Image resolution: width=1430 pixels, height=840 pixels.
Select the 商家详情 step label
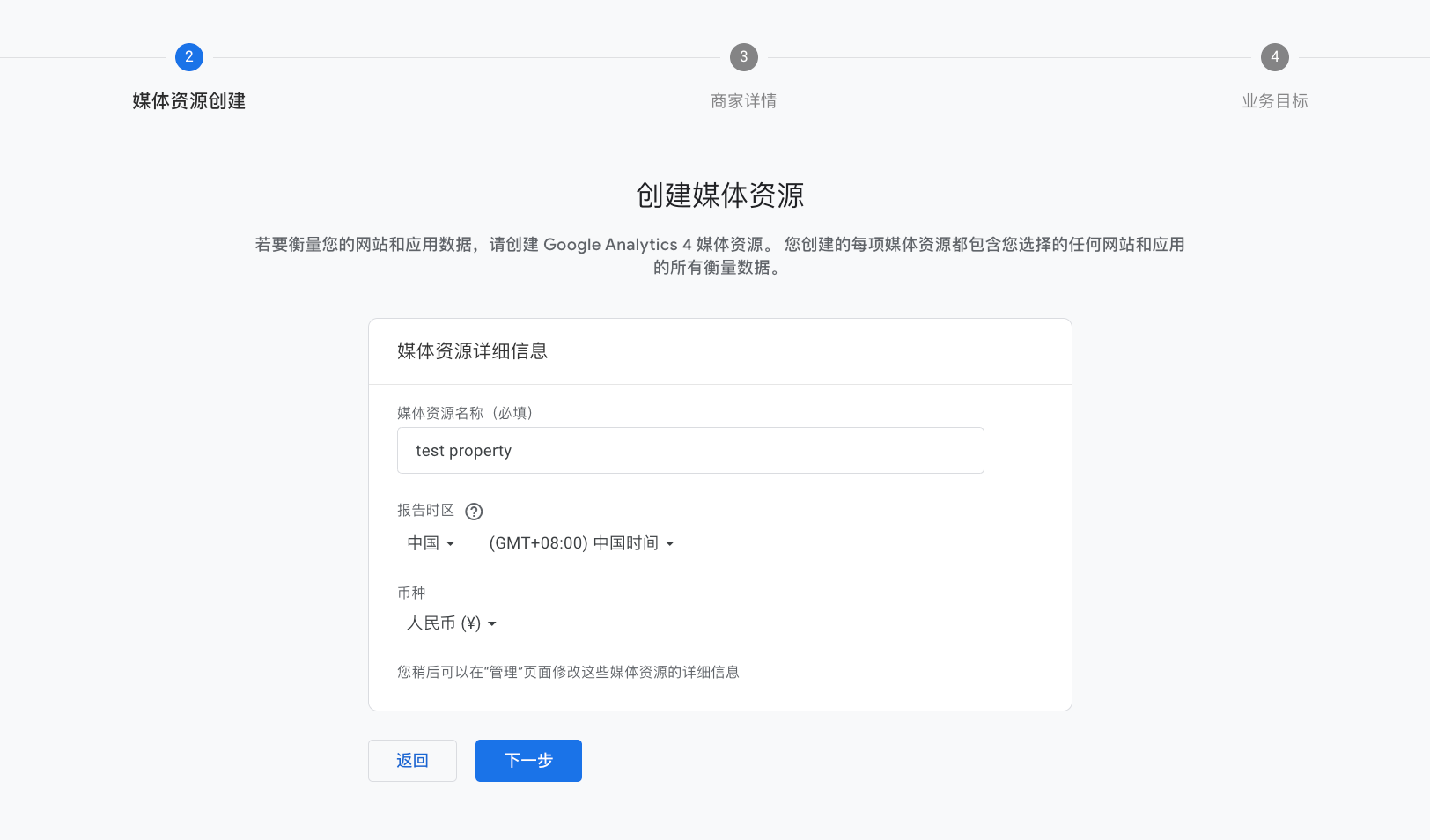coord(743,100)
